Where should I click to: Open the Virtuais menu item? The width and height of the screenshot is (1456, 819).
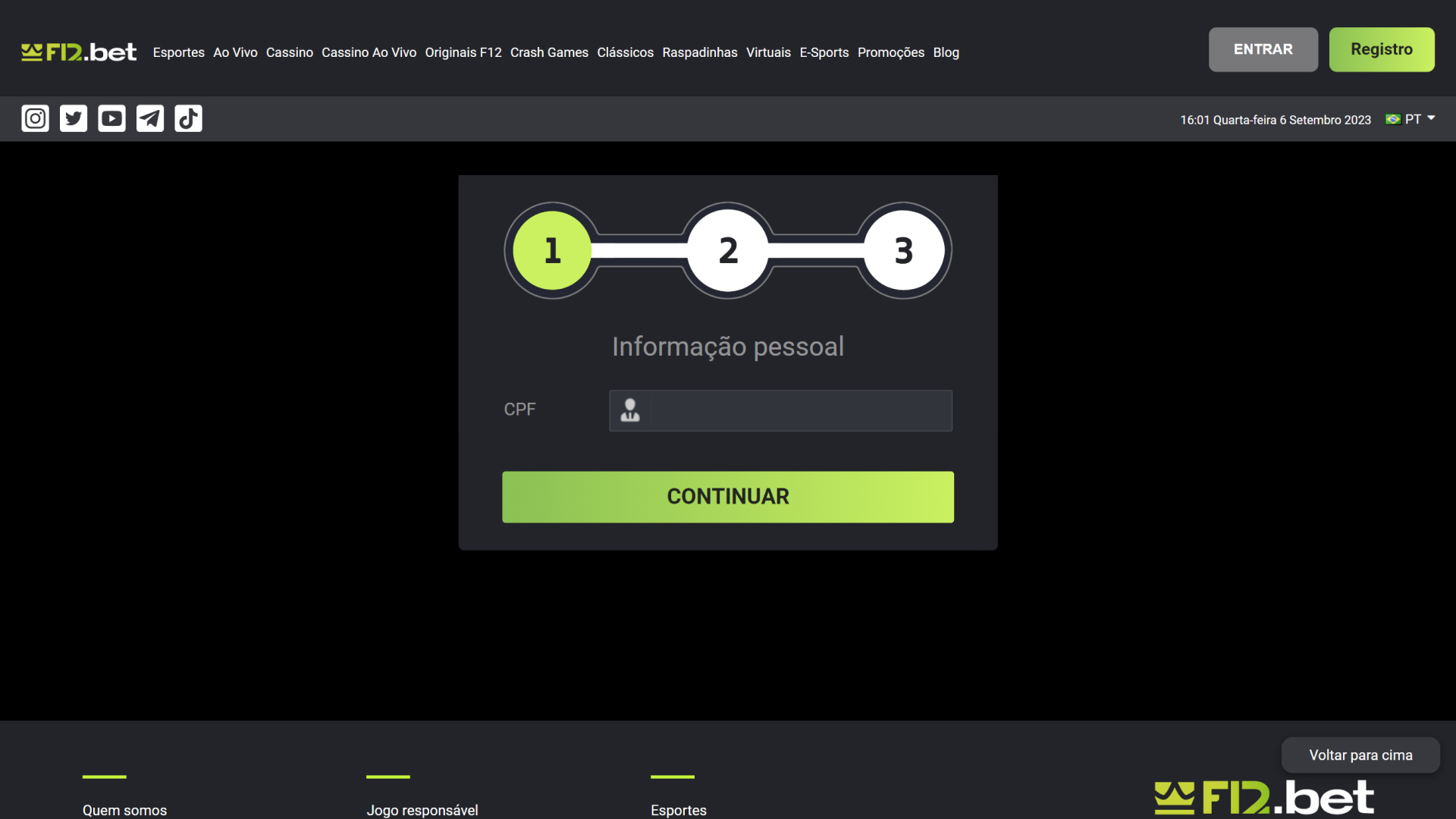point(768,52)
